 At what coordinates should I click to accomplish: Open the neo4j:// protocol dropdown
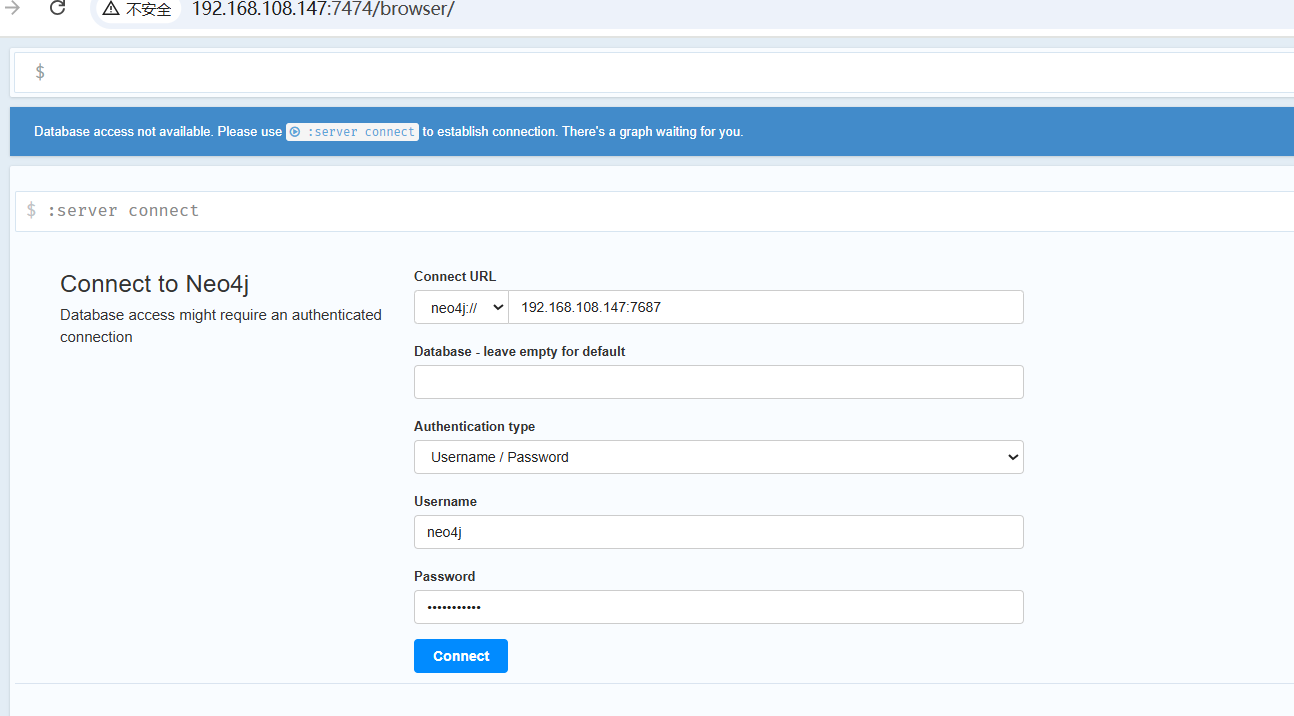point(461,307)
